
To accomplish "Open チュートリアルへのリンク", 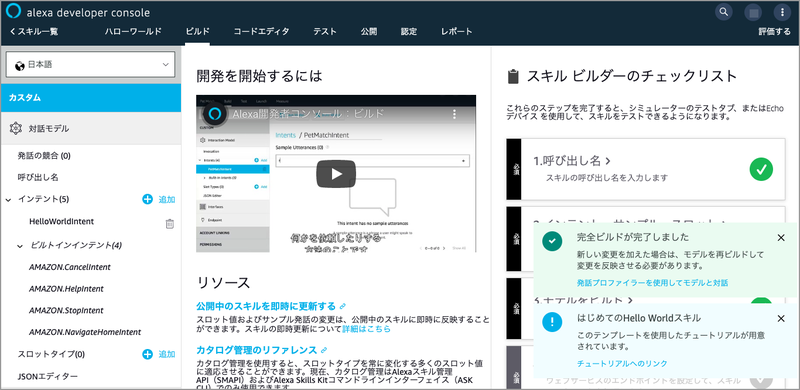I will point(622,363).
